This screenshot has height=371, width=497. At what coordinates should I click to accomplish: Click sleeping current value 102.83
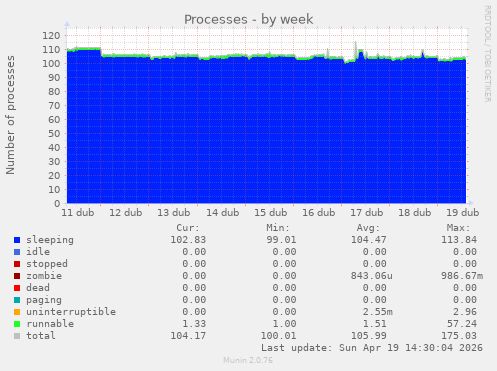[188, 240]
